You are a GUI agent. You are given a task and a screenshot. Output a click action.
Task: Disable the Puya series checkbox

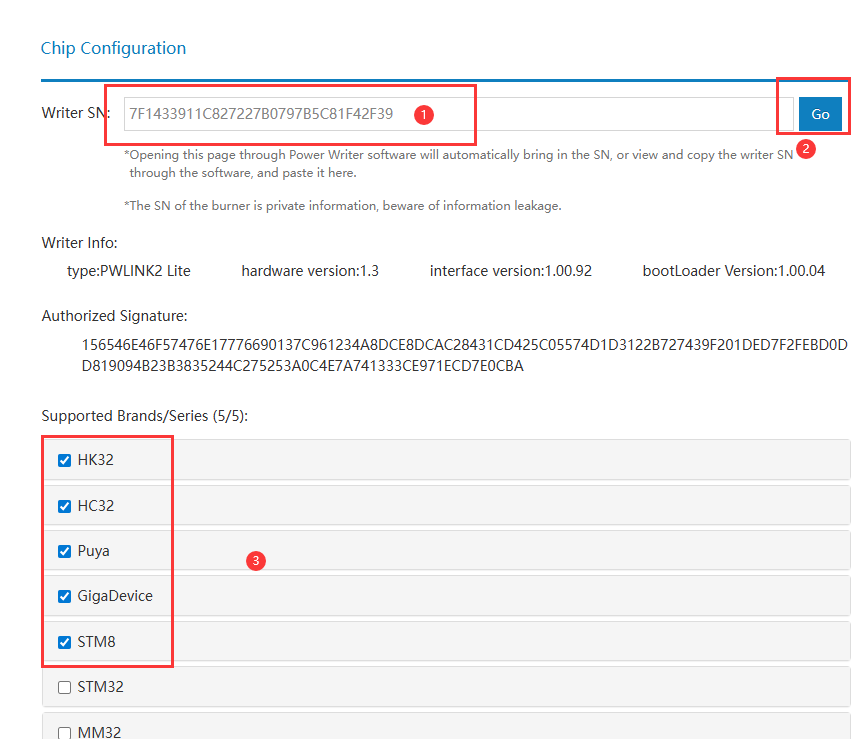pos(65,551)
